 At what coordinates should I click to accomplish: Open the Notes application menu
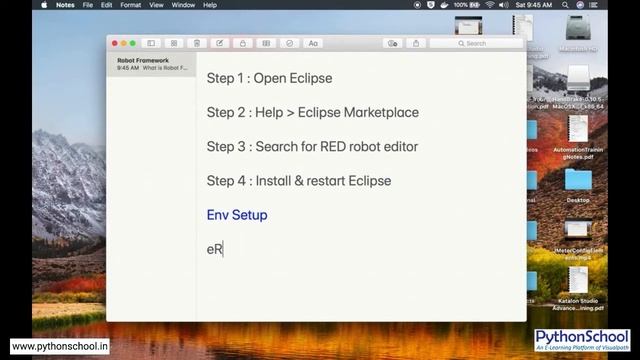[x=65, y=5]
